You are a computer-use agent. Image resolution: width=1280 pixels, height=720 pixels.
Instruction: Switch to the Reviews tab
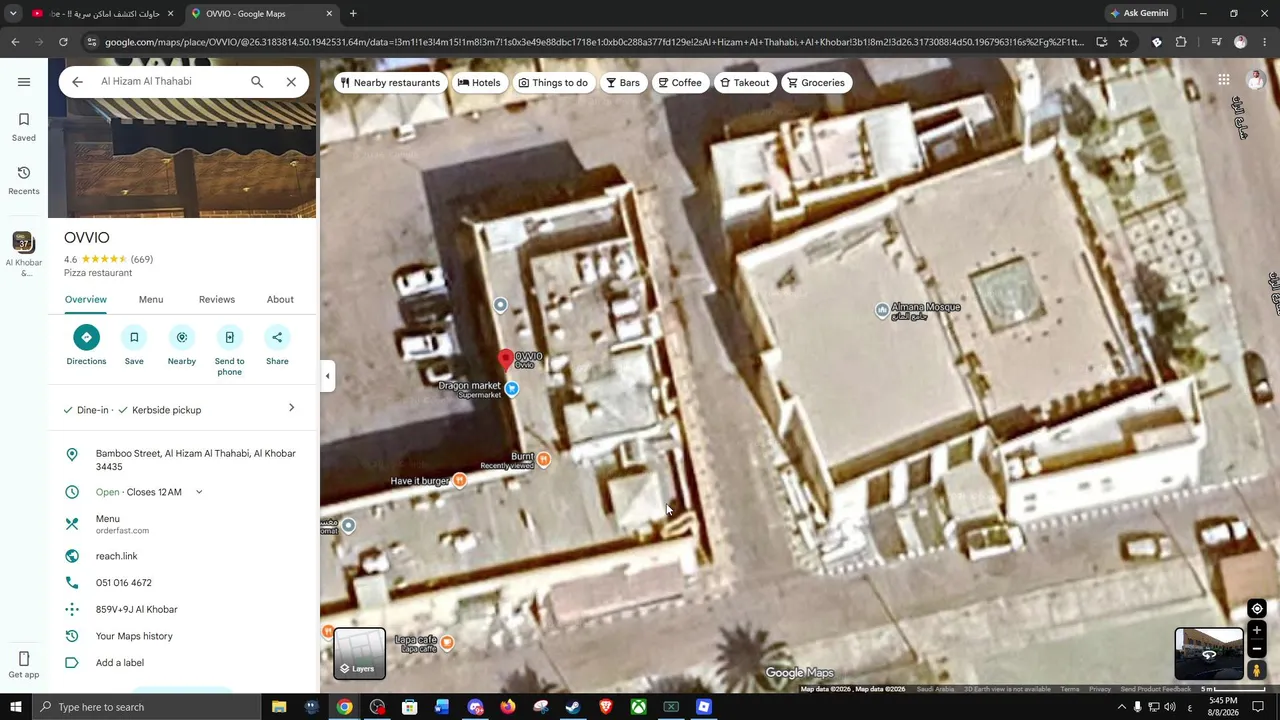[x=217, y=300]
